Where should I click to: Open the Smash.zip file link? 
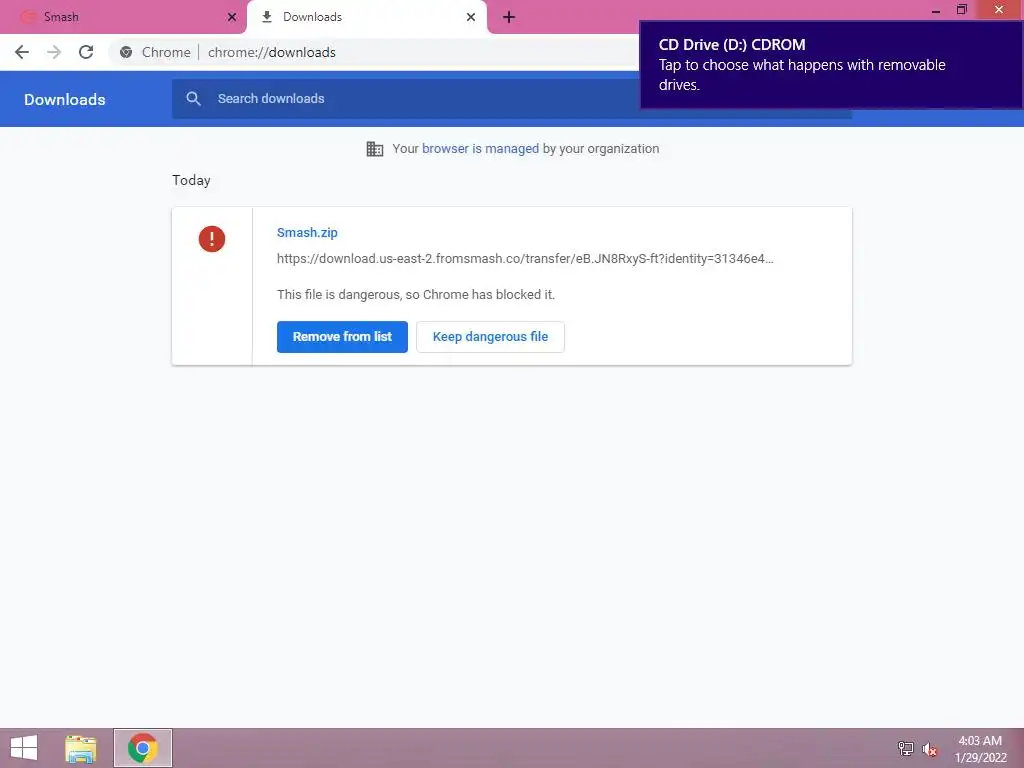(307, 232)
